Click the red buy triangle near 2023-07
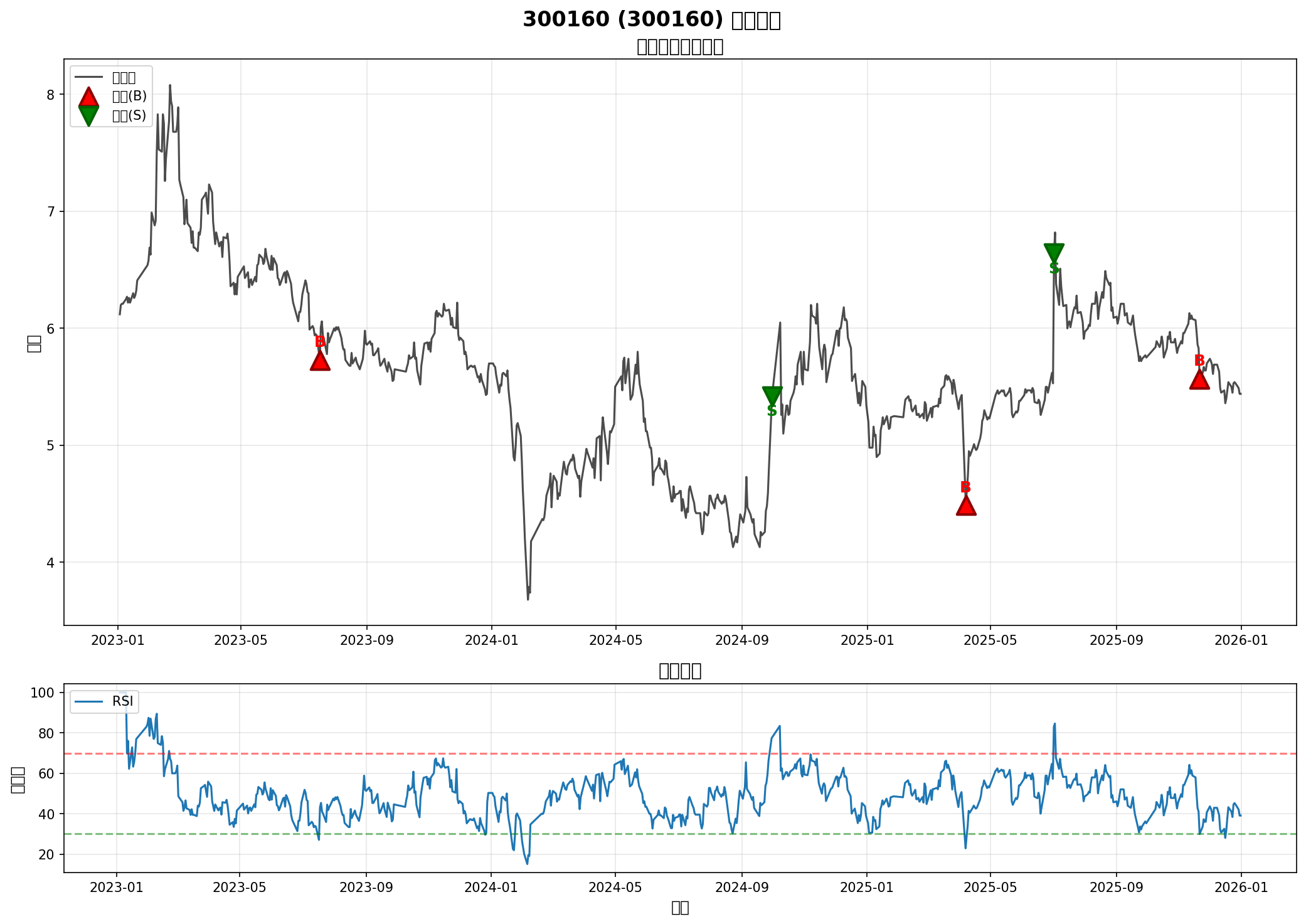This screenshot has width=1306, height=924. pos(320,361)
